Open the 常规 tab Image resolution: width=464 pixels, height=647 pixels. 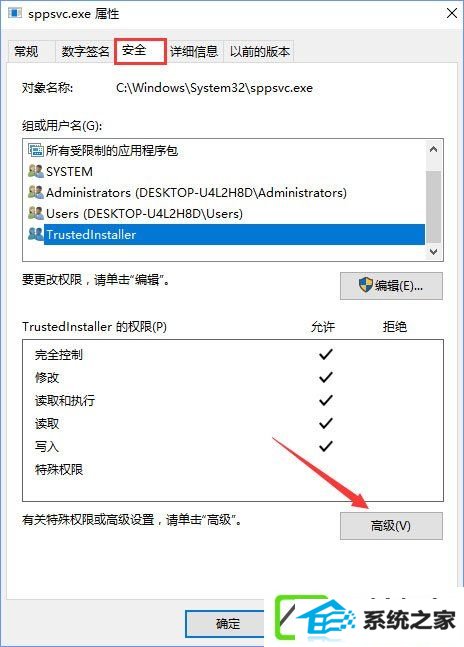coord(26,52)
